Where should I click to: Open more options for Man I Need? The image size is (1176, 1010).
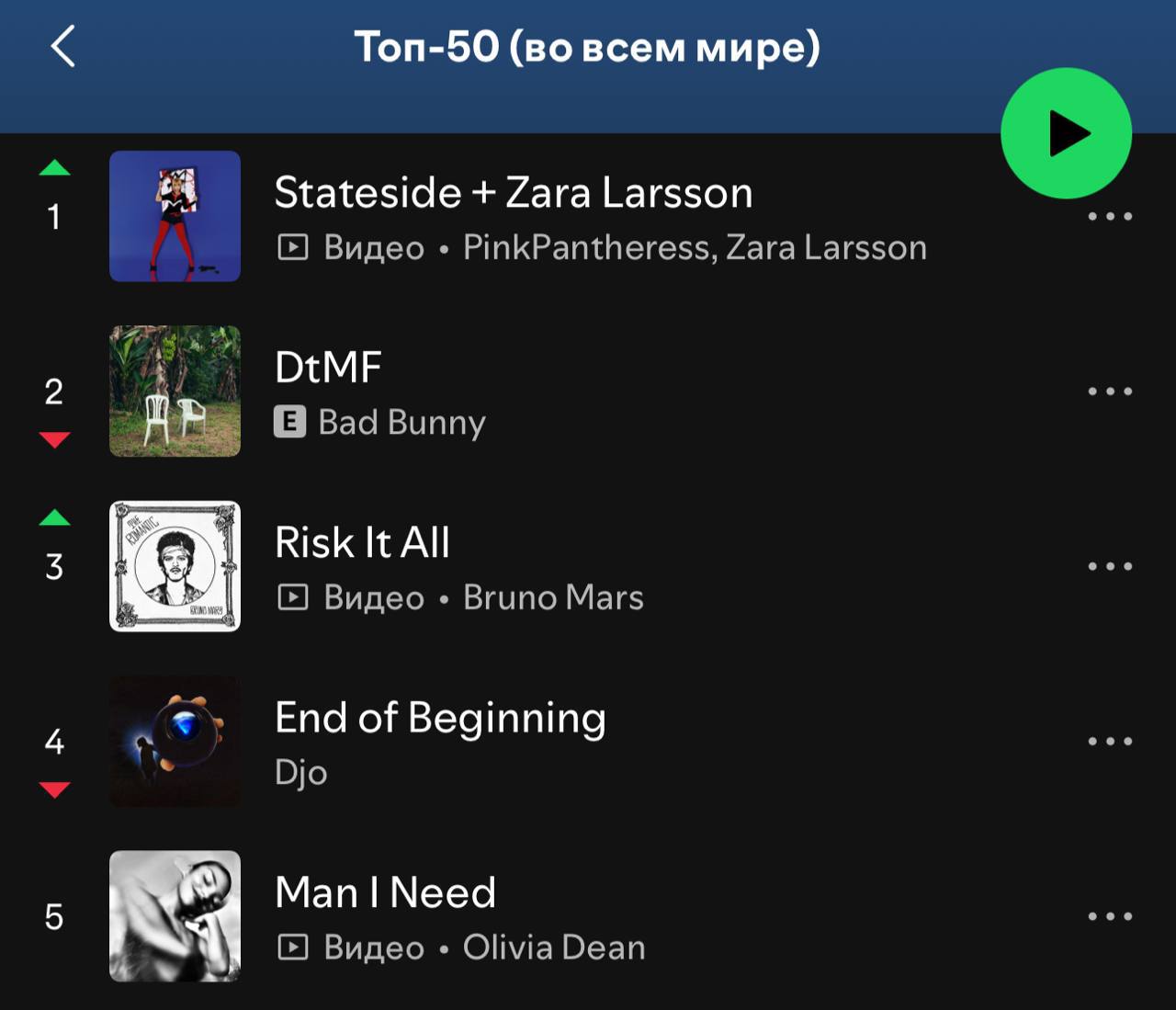pyautogui.click(x=1110, y=916)
